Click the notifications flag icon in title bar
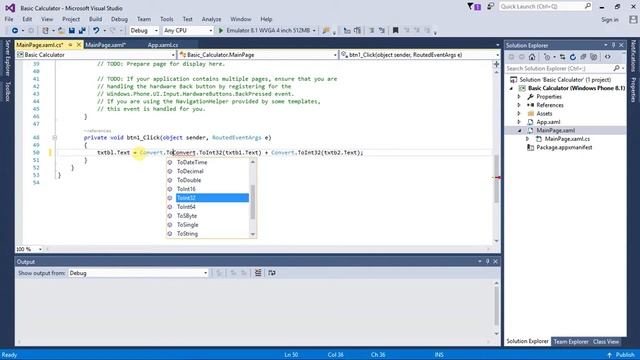 point(474,7)
